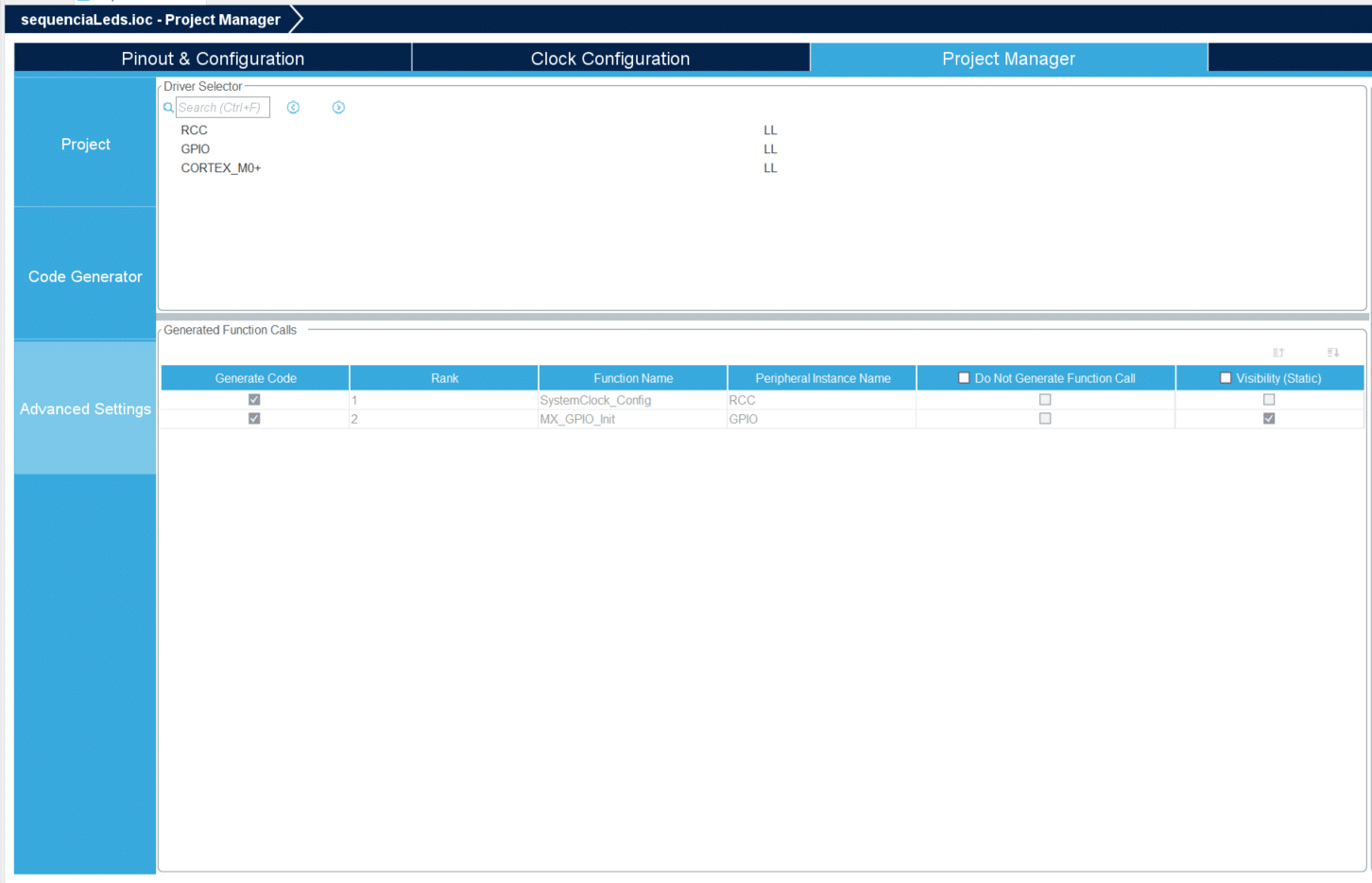Enable Visibility (Static) header checkbox
Screen dimensions: 1372x883
click(1226, 378)
